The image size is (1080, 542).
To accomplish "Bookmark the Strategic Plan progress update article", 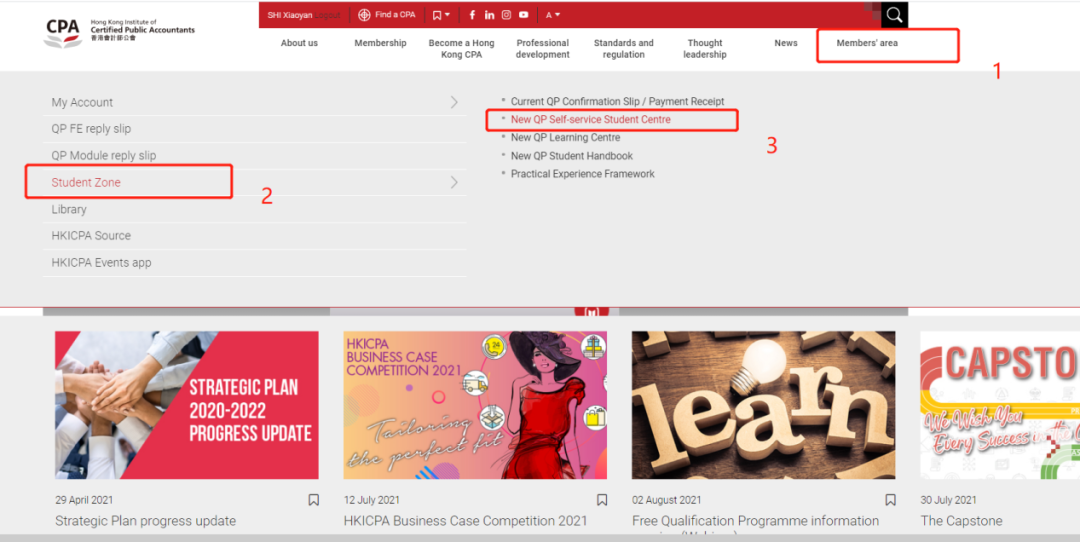I will tap(313, 500).
